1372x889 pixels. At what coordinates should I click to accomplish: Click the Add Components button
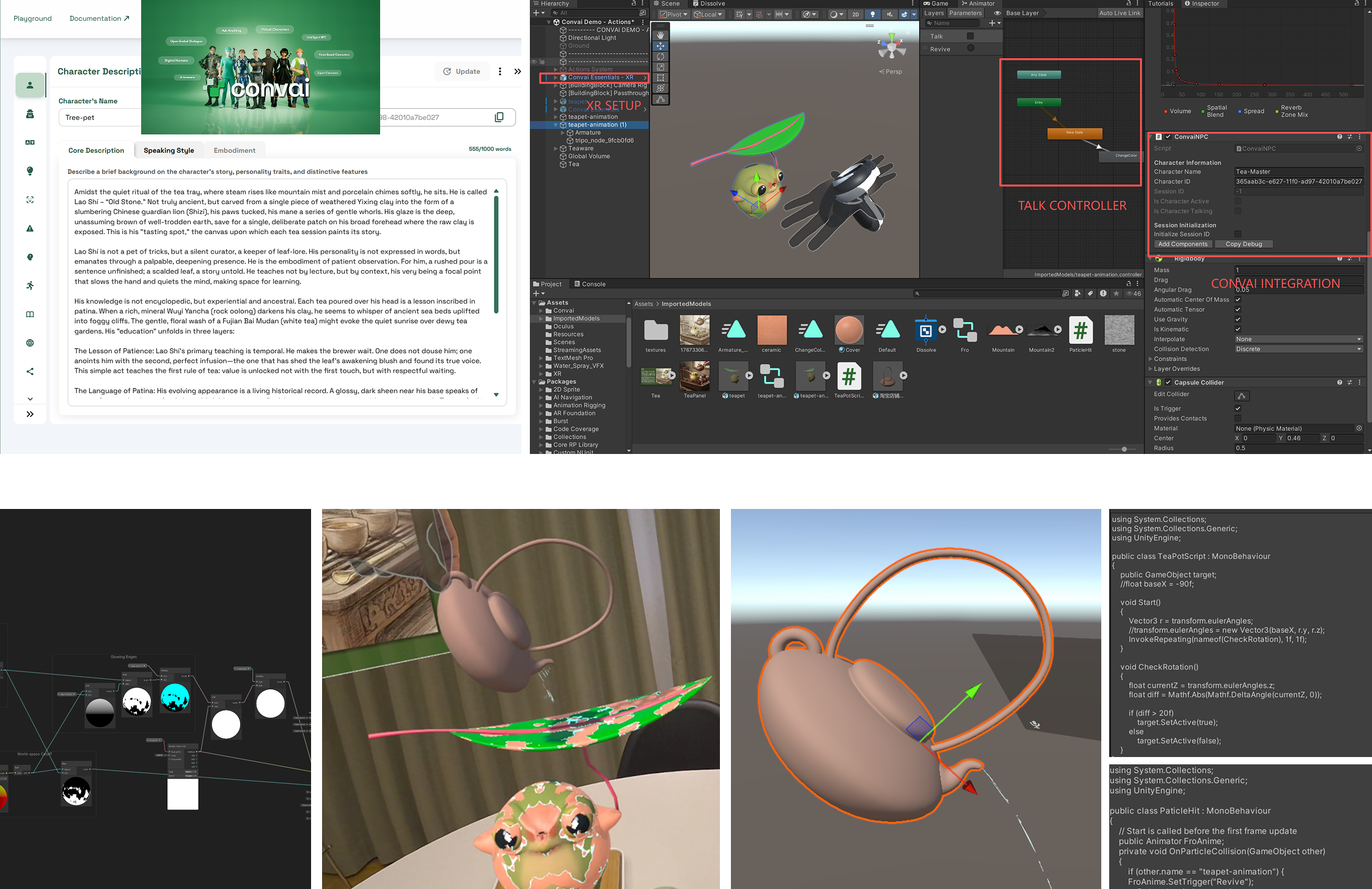click(1183, 244)
